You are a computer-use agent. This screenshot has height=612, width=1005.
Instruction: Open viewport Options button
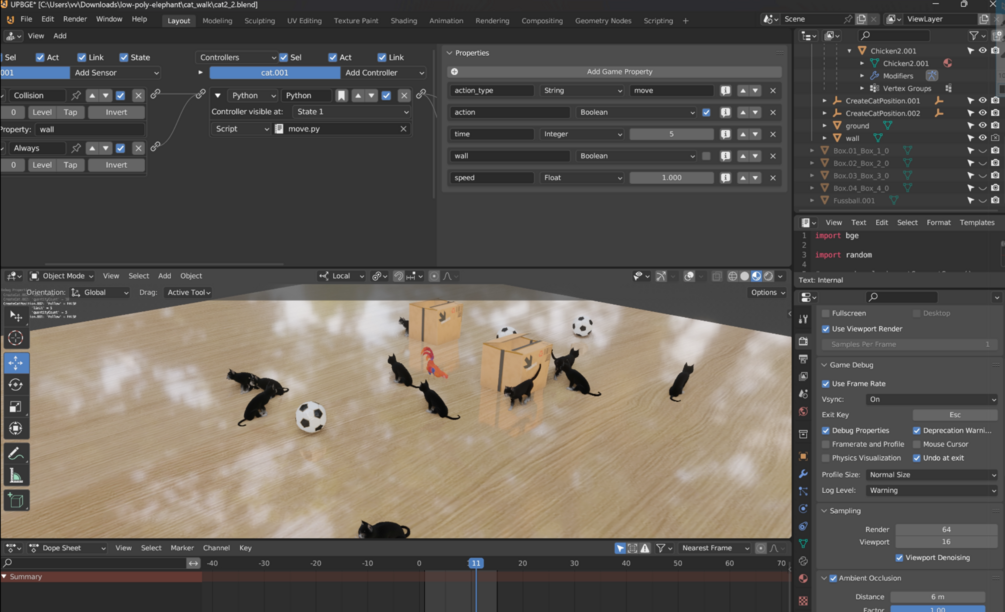click(767, 292)
